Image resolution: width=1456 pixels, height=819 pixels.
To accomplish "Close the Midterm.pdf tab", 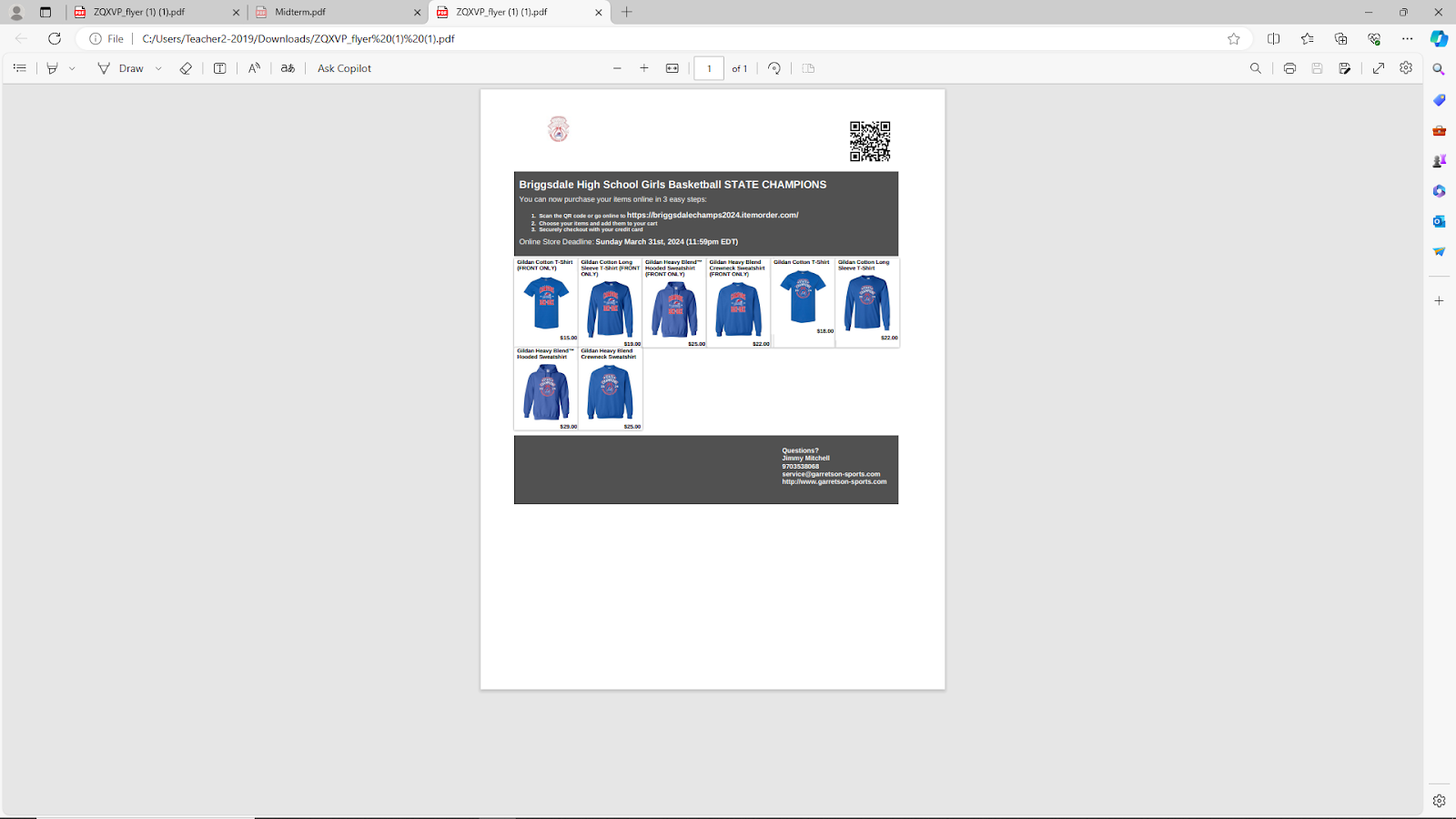I will click(418, 12).
